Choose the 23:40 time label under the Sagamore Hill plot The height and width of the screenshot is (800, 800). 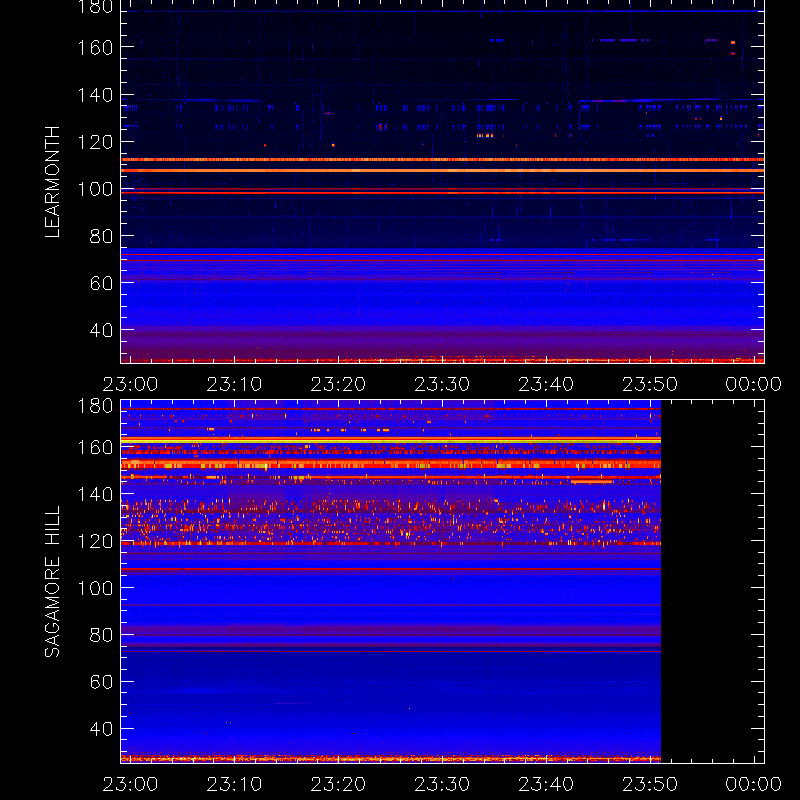[x=546, y=784]
